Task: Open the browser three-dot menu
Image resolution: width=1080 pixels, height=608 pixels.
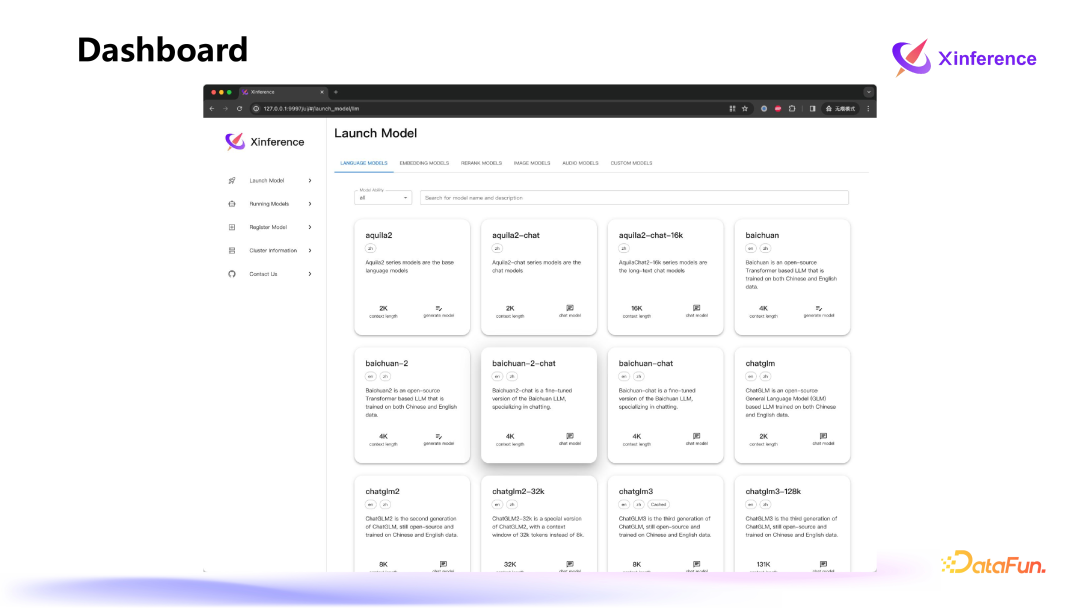Action: tap(869, 109)
